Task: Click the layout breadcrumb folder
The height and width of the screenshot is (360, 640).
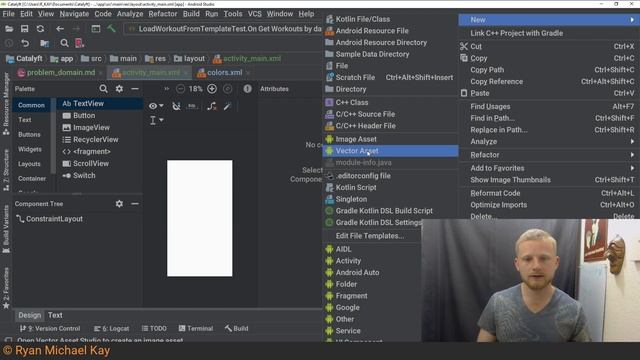Action: 189,59
